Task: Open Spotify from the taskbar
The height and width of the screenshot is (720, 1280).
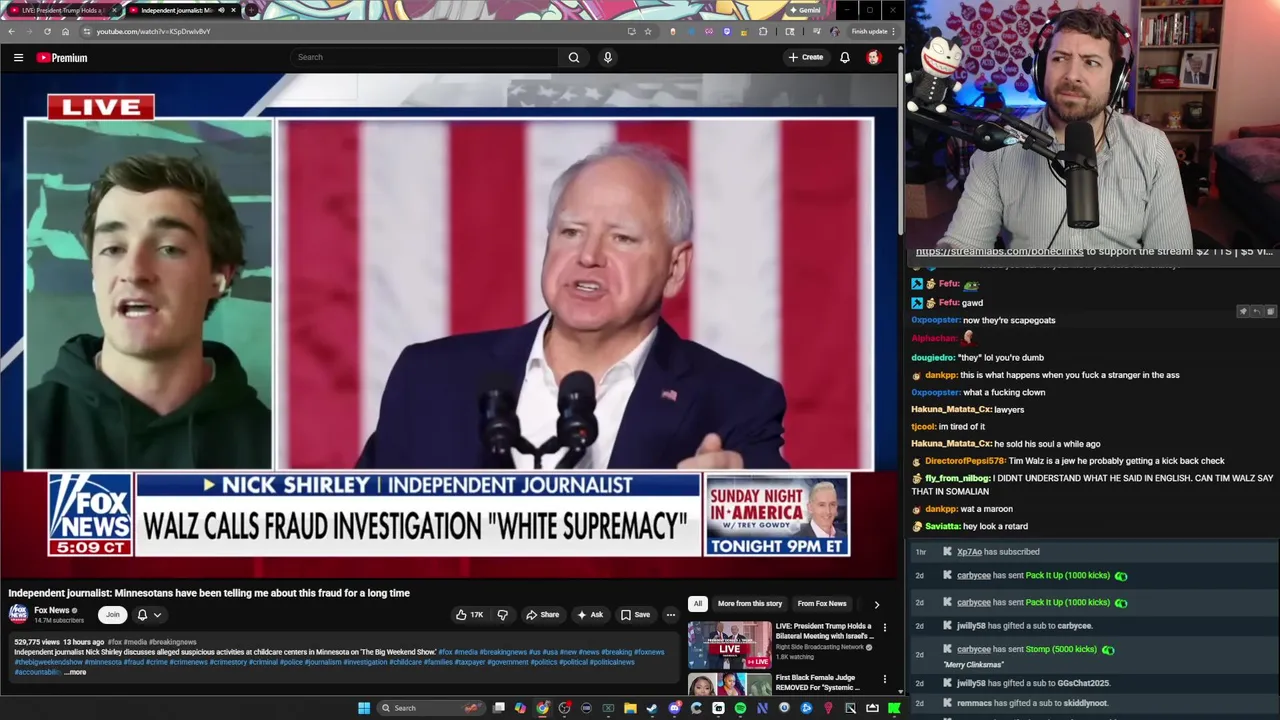Action: click(740, 708)
